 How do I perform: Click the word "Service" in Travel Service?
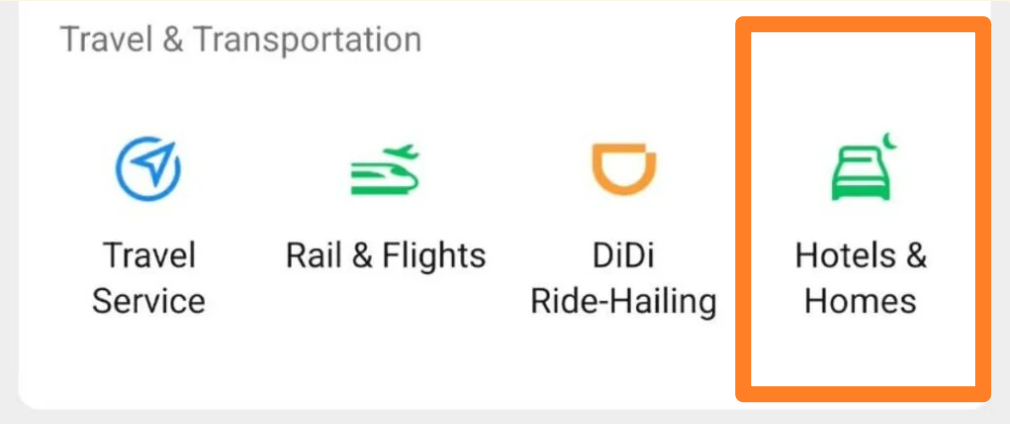point(148,300)
